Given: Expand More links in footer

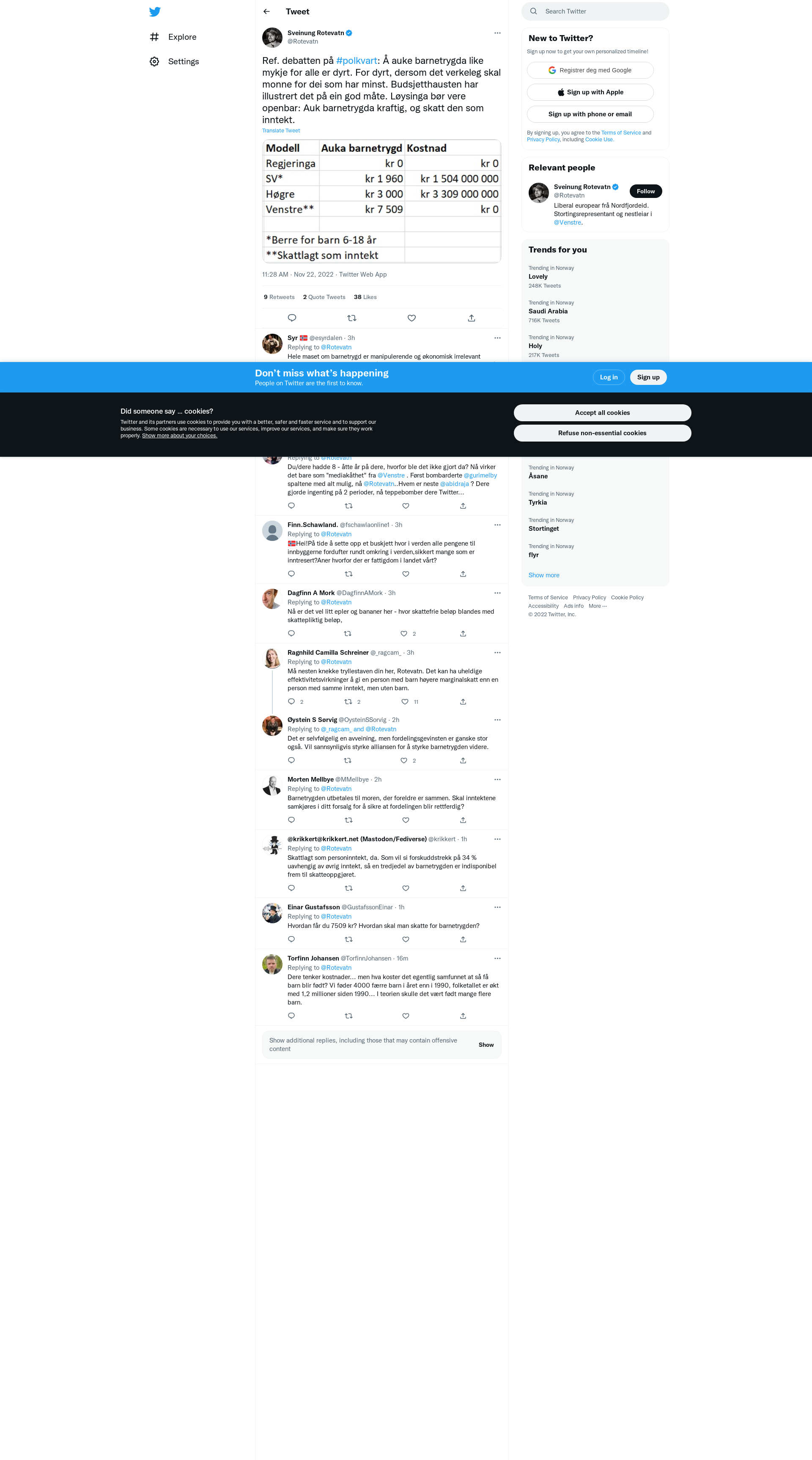Looking at the screenshot, I should [597, 606].
